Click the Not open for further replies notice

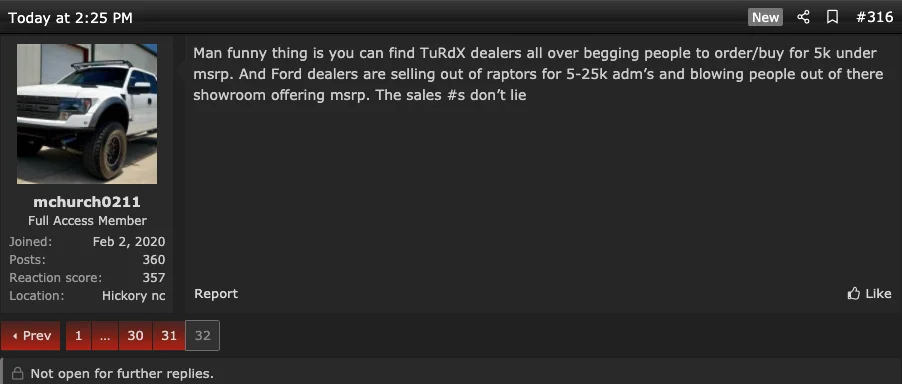(122, 374)
